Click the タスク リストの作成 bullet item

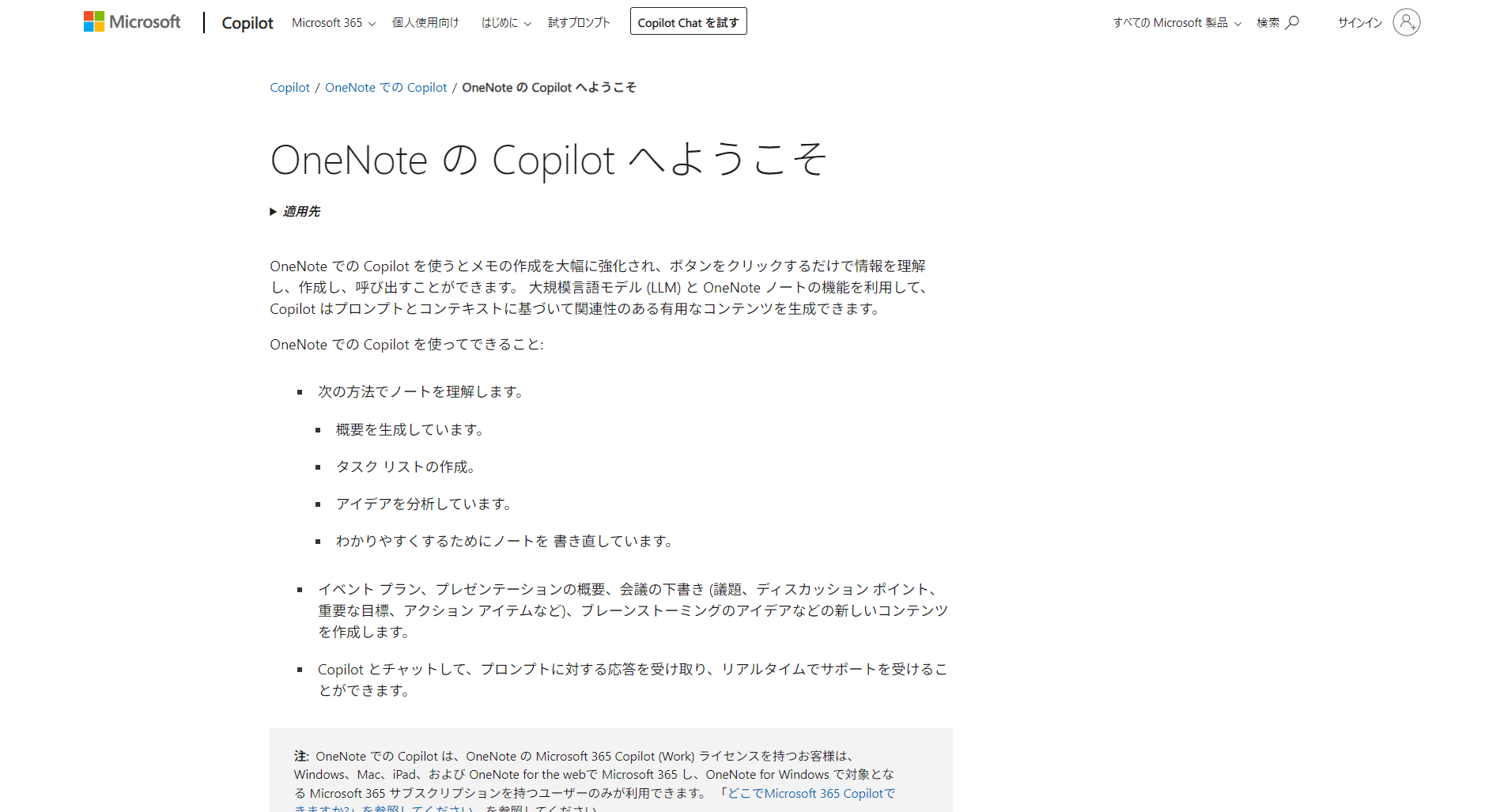[405, 467]
